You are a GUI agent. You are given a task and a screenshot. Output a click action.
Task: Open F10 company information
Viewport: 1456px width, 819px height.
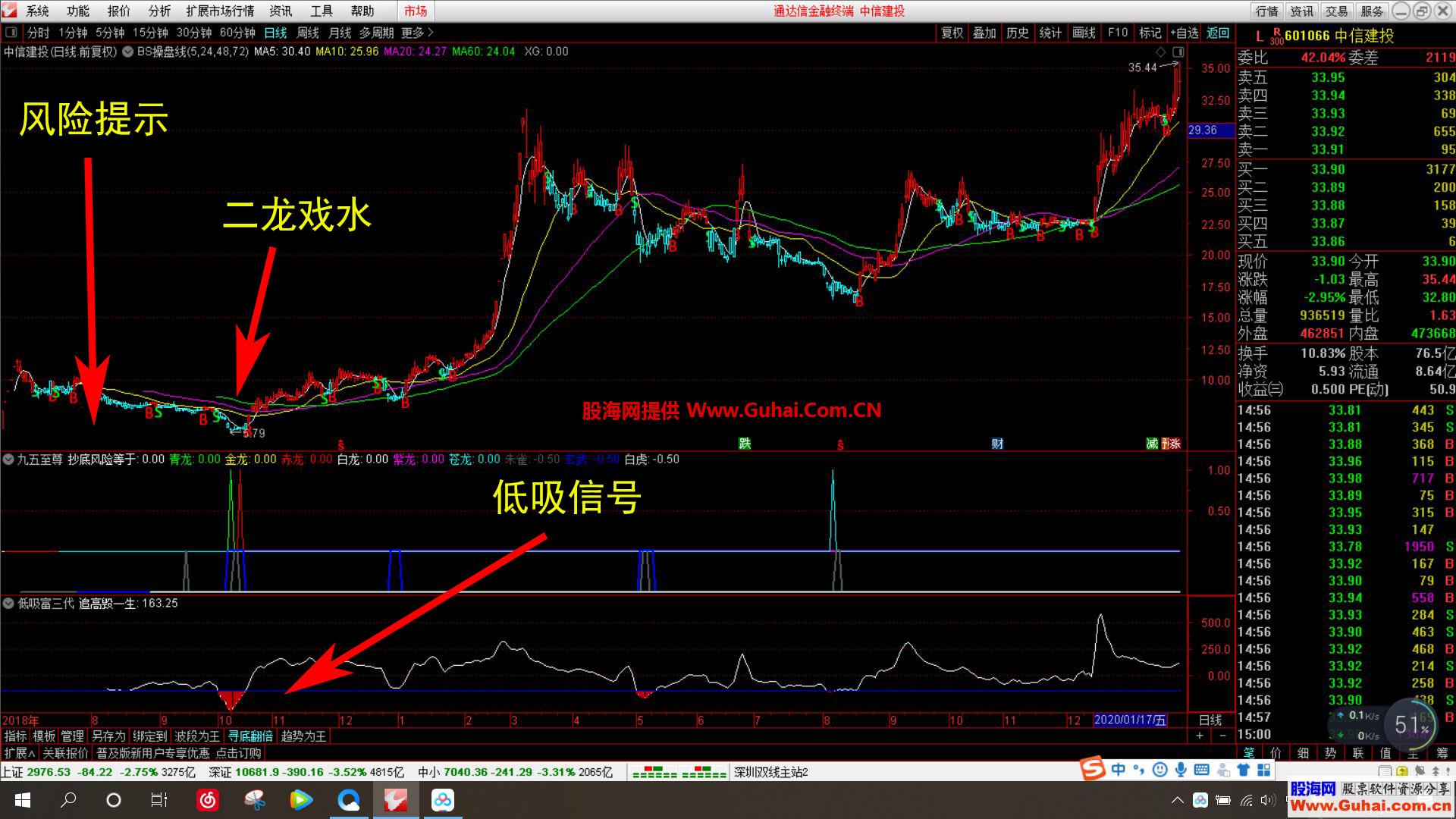tap(1118, 33)
